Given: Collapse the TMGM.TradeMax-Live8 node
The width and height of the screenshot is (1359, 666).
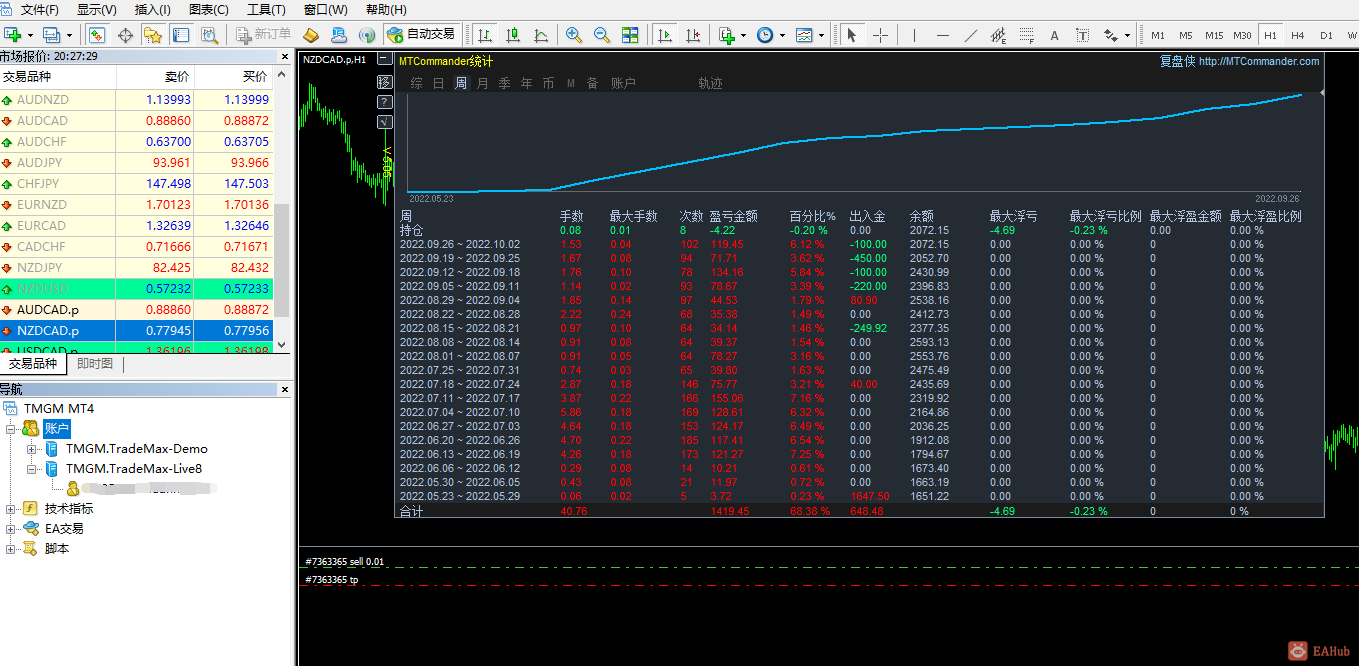Looking at the screenshot, I should pyautogui.click(x=32, y=469).
